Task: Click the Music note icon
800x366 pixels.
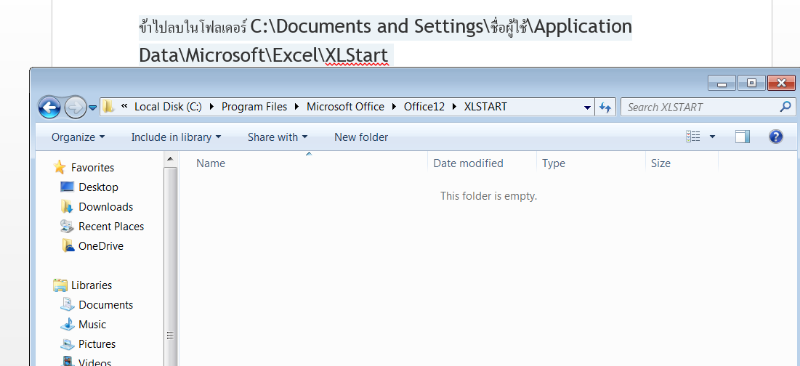Action: [67, 324]
